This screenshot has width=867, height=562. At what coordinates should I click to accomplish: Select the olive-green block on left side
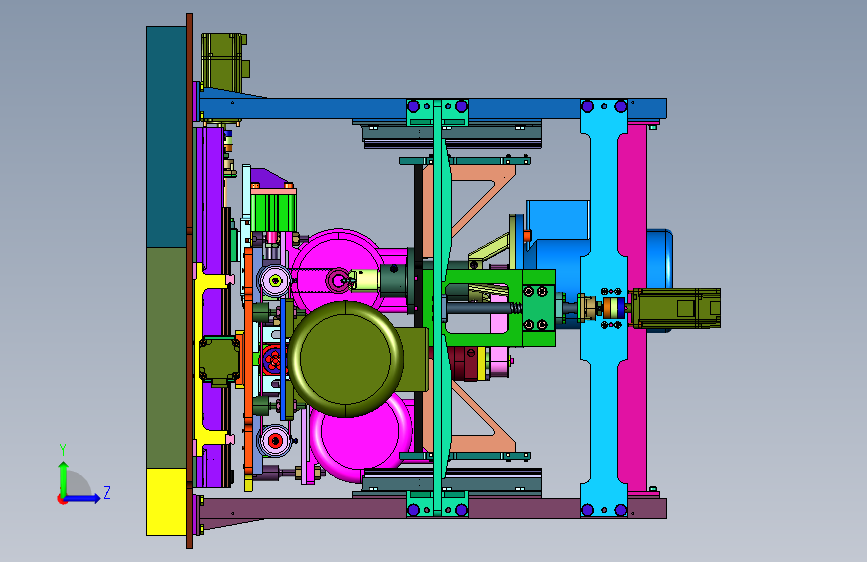(x=166, y=358)
